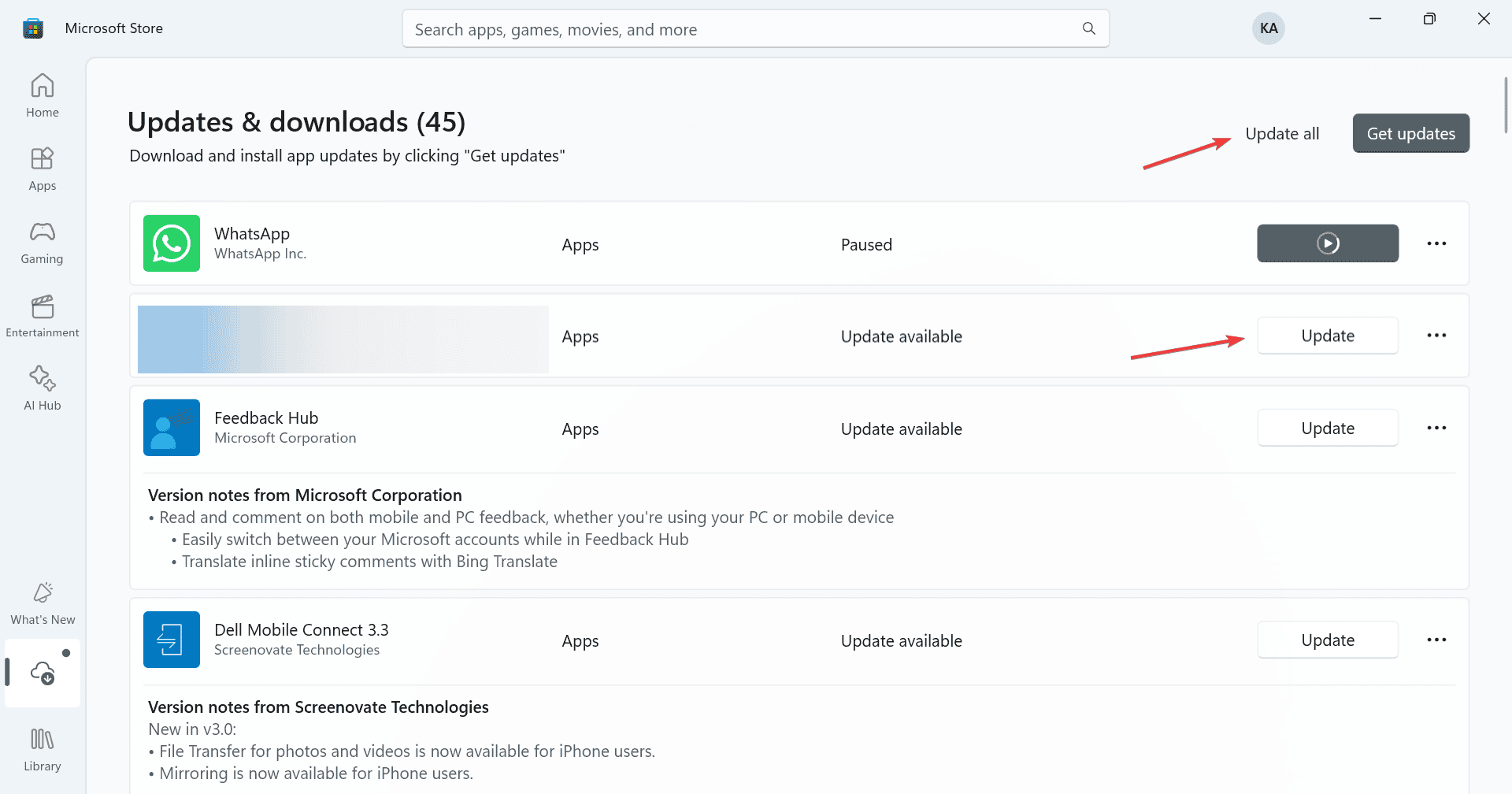The height and width of the screenshot is (794, 1512).
Task: Open more options for Dell Mobile Connect
Action: click(x=1436, y=640)
